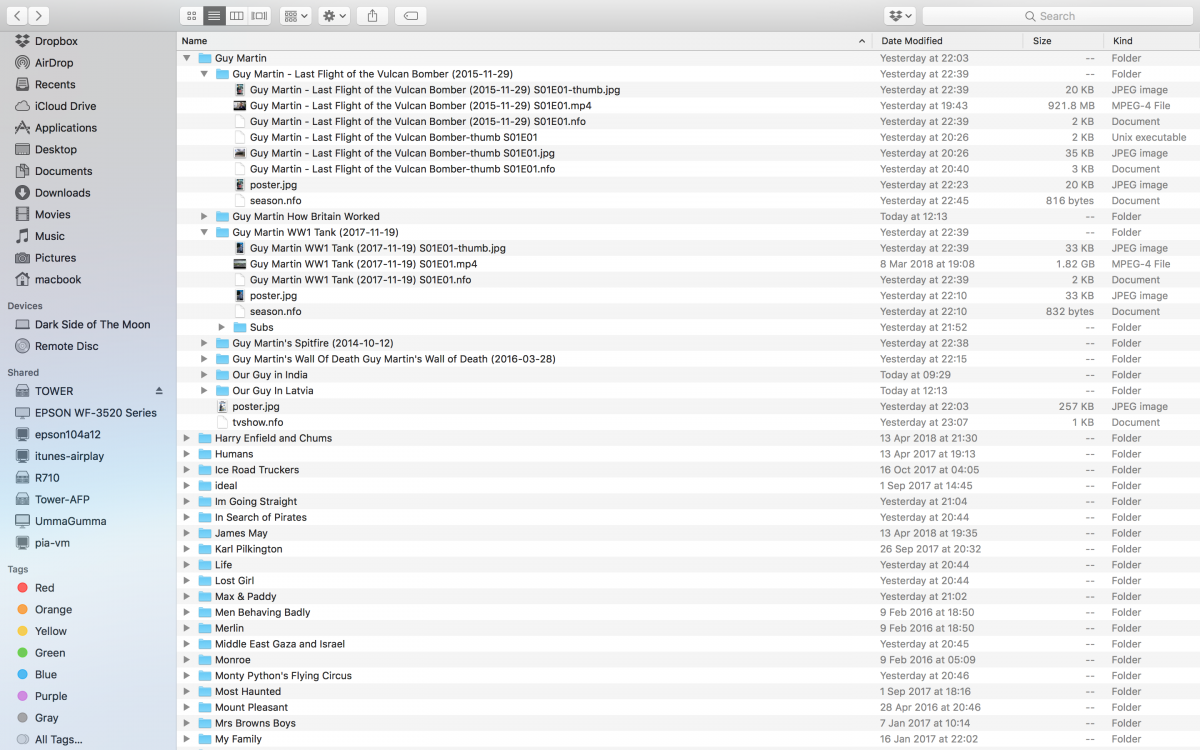Select itunes-airplay shared computer
This screenshot has width=1200, height=750.
pyautogui.click(x=69, y=456)
